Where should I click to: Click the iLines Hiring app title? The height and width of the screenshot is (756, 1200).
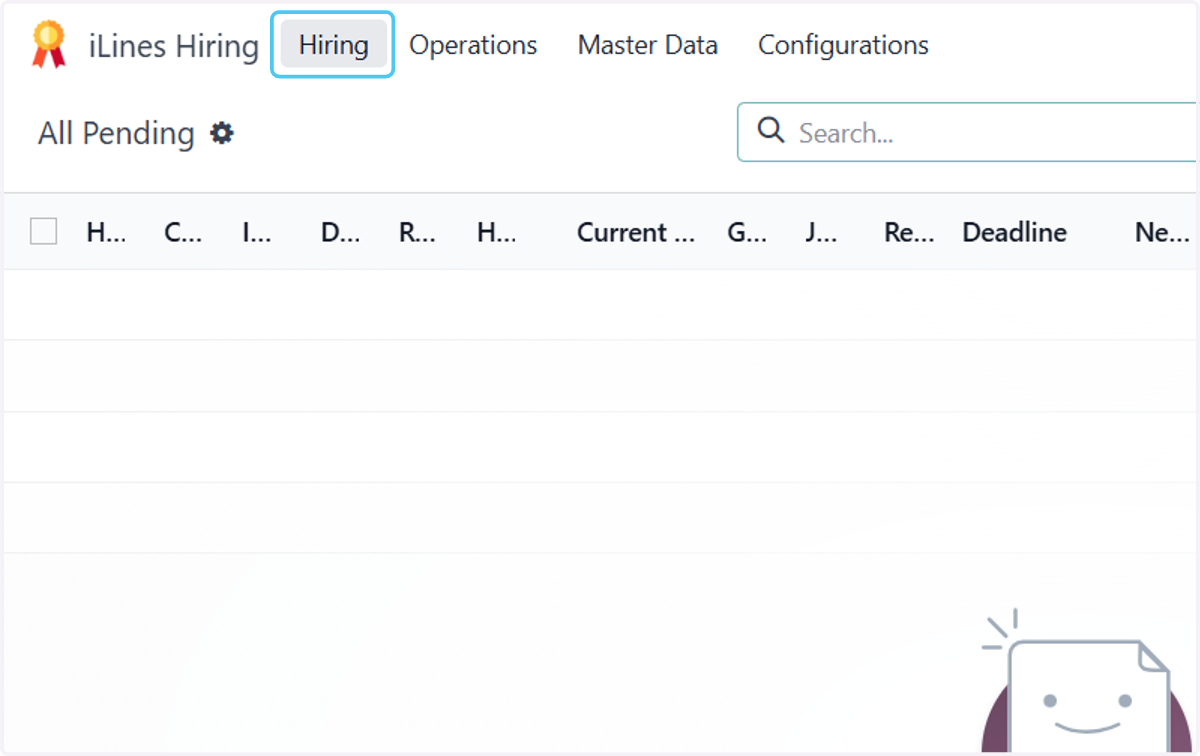click(174, 46)
